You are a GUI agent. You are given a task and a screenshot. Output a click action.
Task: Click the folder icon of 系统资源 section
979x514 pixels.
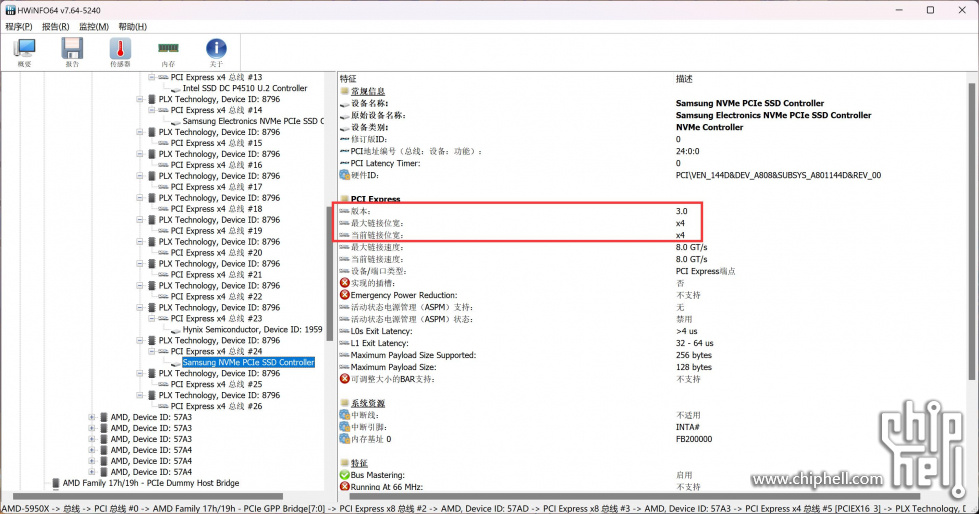[x=345, y=403]
